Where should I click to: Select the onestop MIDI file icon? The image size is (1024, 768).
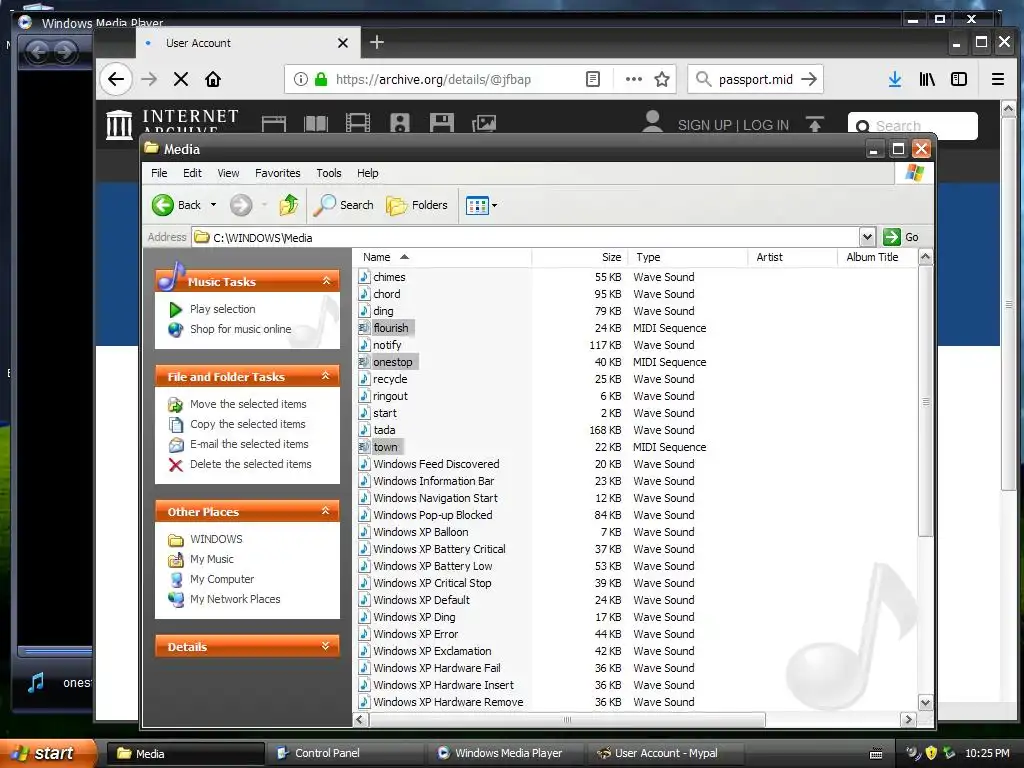pyautogui.click(x=364, y=362)
